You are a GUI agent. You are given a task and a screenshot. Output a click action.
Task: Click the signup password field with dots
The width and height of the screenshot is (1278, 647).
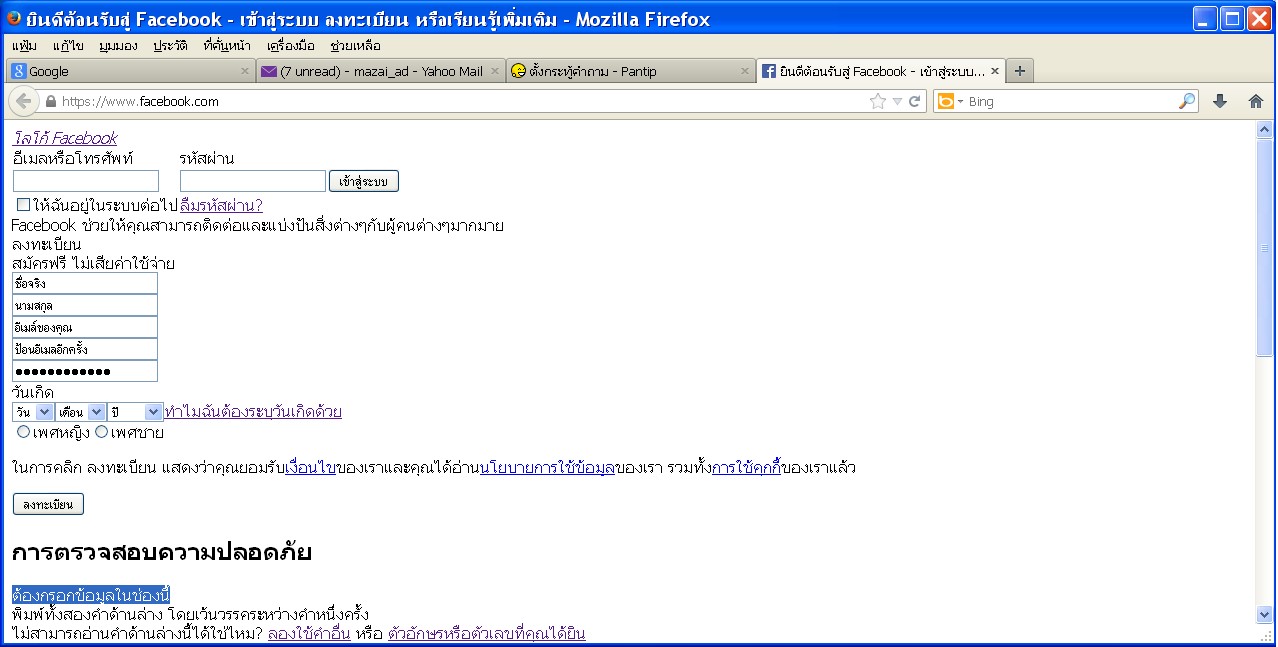85,371
